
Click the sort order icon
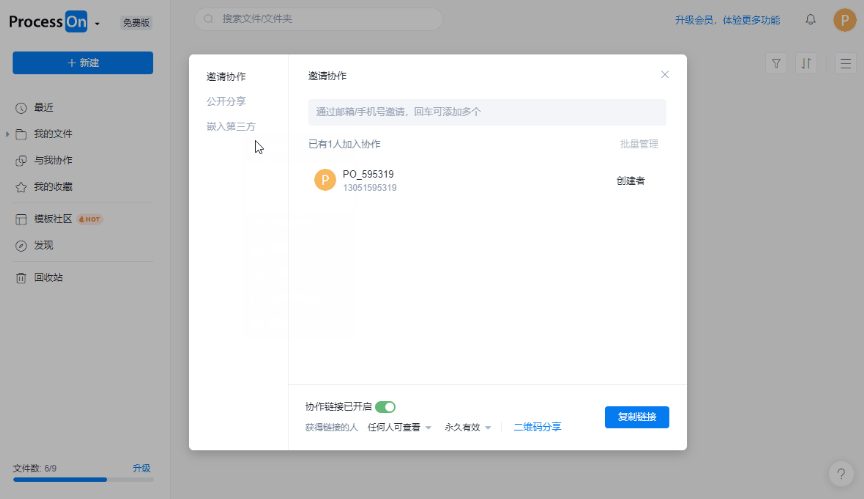[807, 63]
